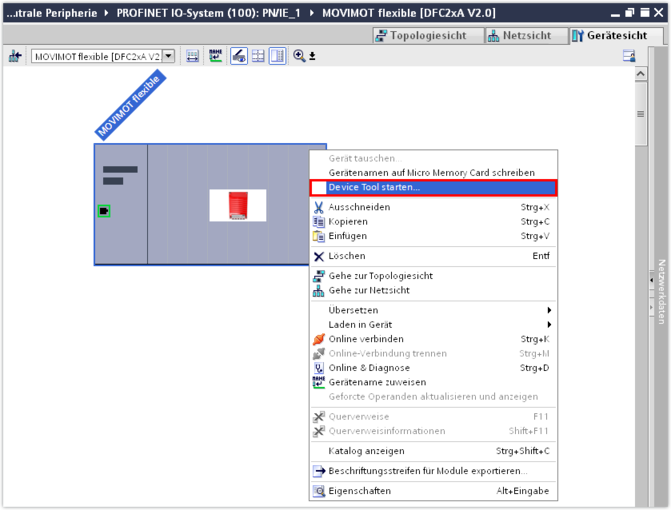Click the device name assignment toolbar icon
671x510 pixels.
(x=215, y=56)
